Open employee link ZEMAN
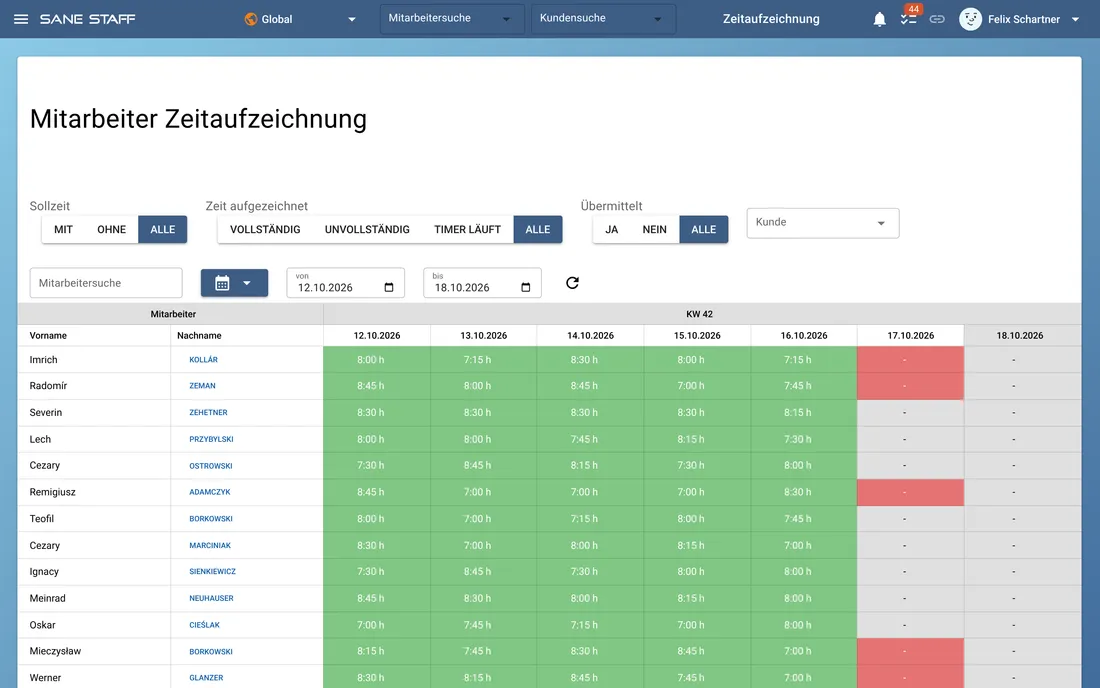Viewport: 1100px width, 688px height. (x=202, y=386)
